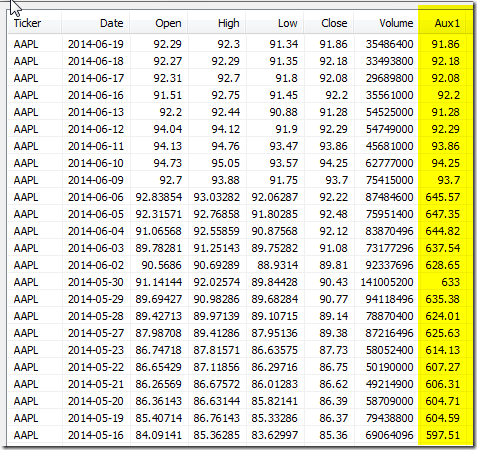
Task: Select the date cell 2014-05-20
Action: pyautogui.click(x=96, y=401)
